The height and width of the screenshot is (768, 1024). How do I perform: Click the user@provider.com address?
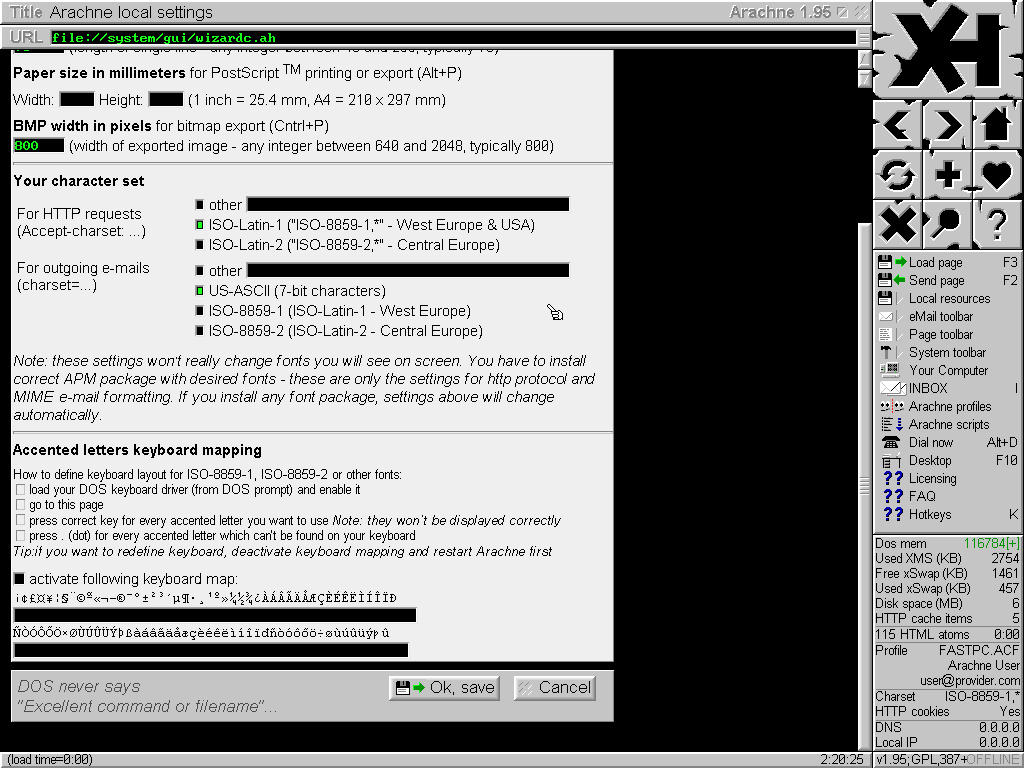point(970,680)
